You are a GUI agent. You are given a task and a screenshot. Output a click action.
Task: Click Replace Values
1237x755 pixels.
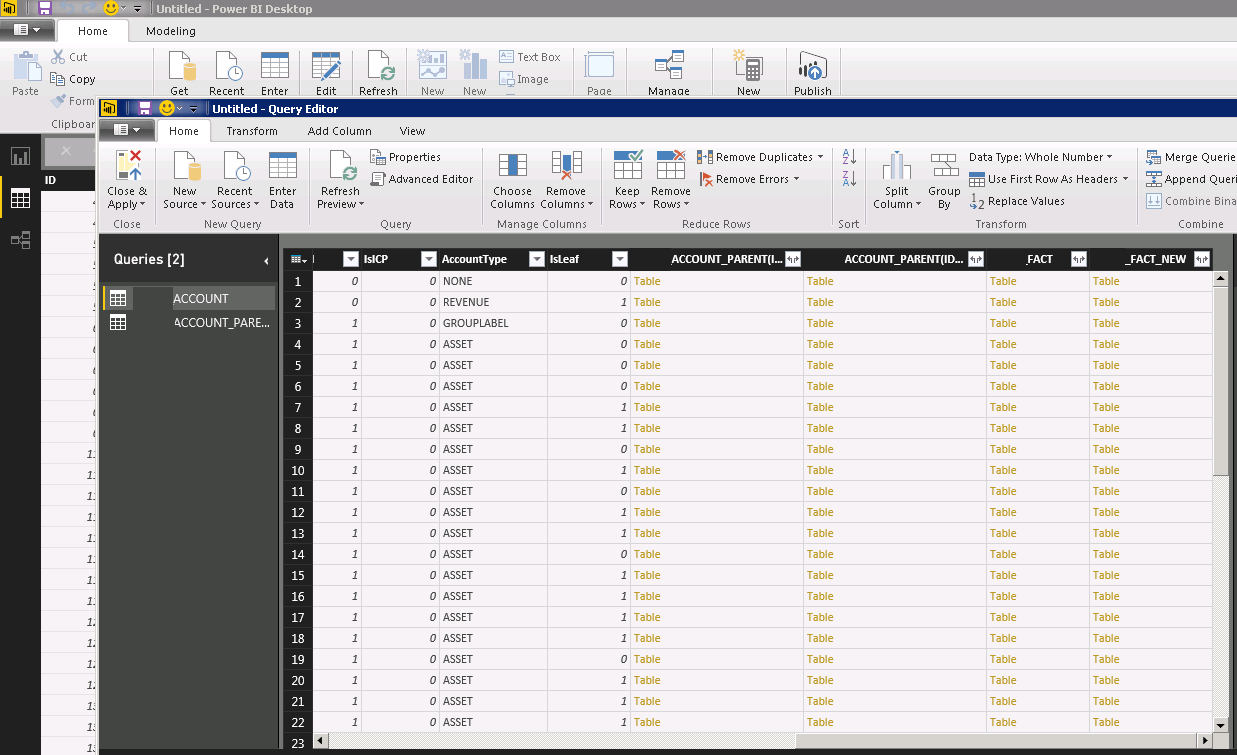point(1017,201)
